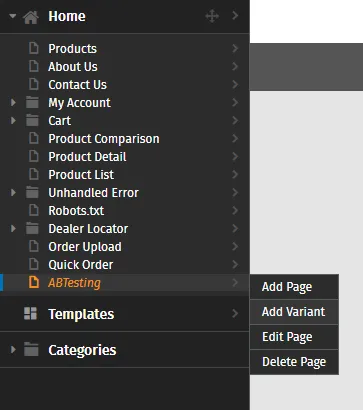Open chevron menu for Robots.txt row
The height and width of the screenshot is (410, 363).
pyautogui.click(x=235, y=210)
